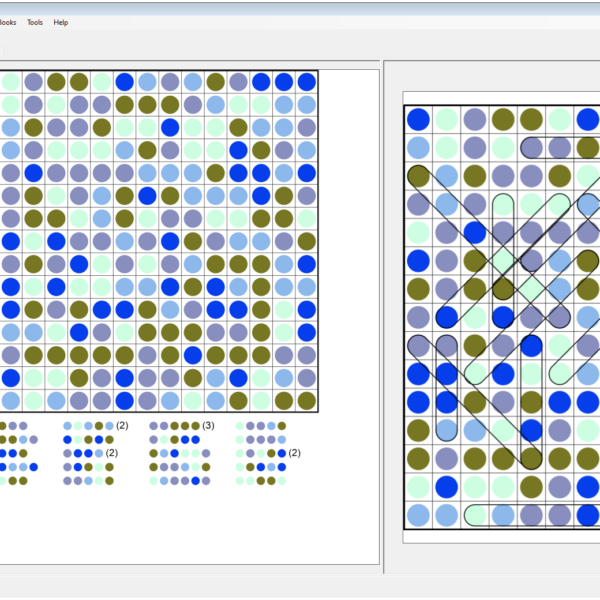Viewport: 600px width, 600px height.
Task: Click the top-left mint circle of left grid
Action: click(10, 82)
